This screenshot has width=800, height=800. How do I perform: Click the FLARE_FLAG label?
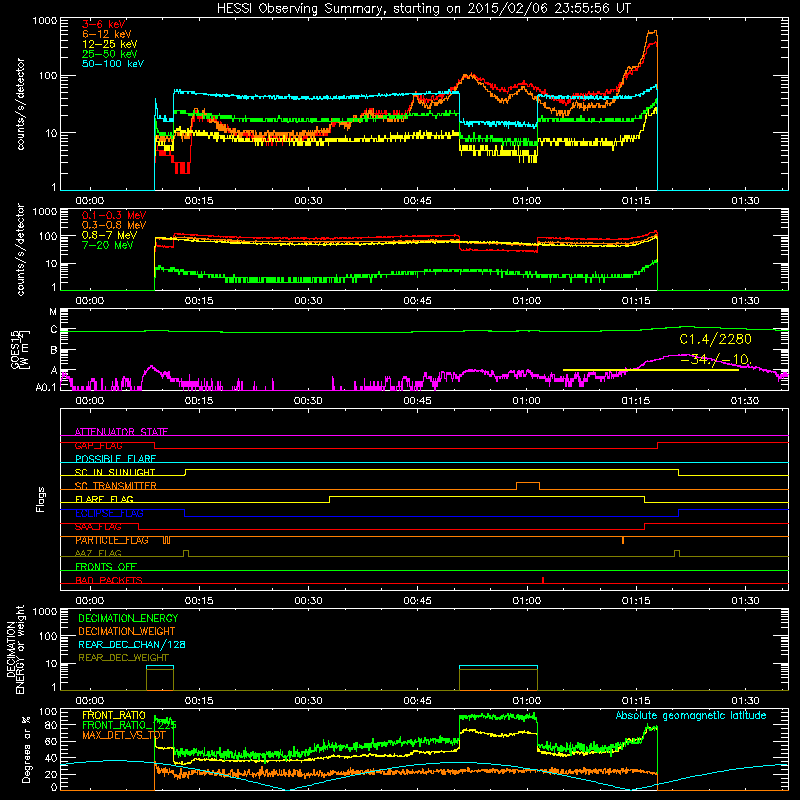(104, 499)
